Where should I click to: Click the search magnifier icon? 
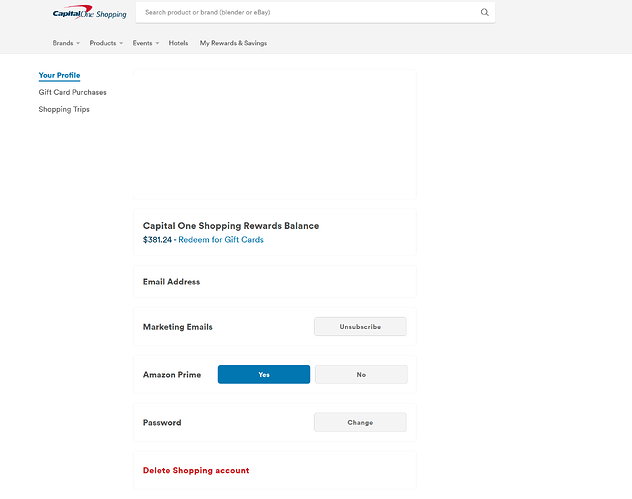point(484,12)
